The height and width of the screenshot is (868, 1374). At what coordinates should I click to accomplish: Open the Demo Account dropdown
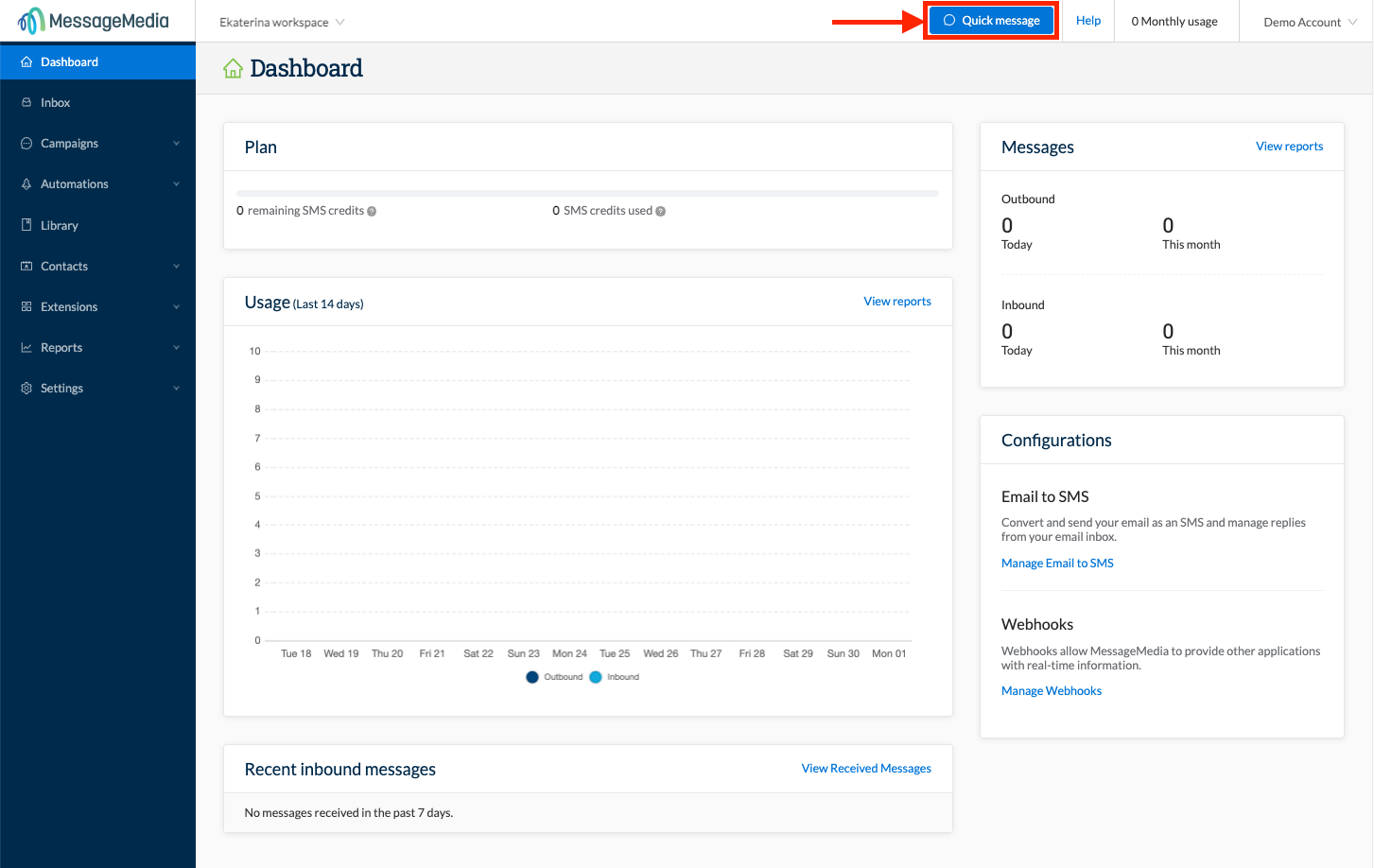tap(1310, 22)
